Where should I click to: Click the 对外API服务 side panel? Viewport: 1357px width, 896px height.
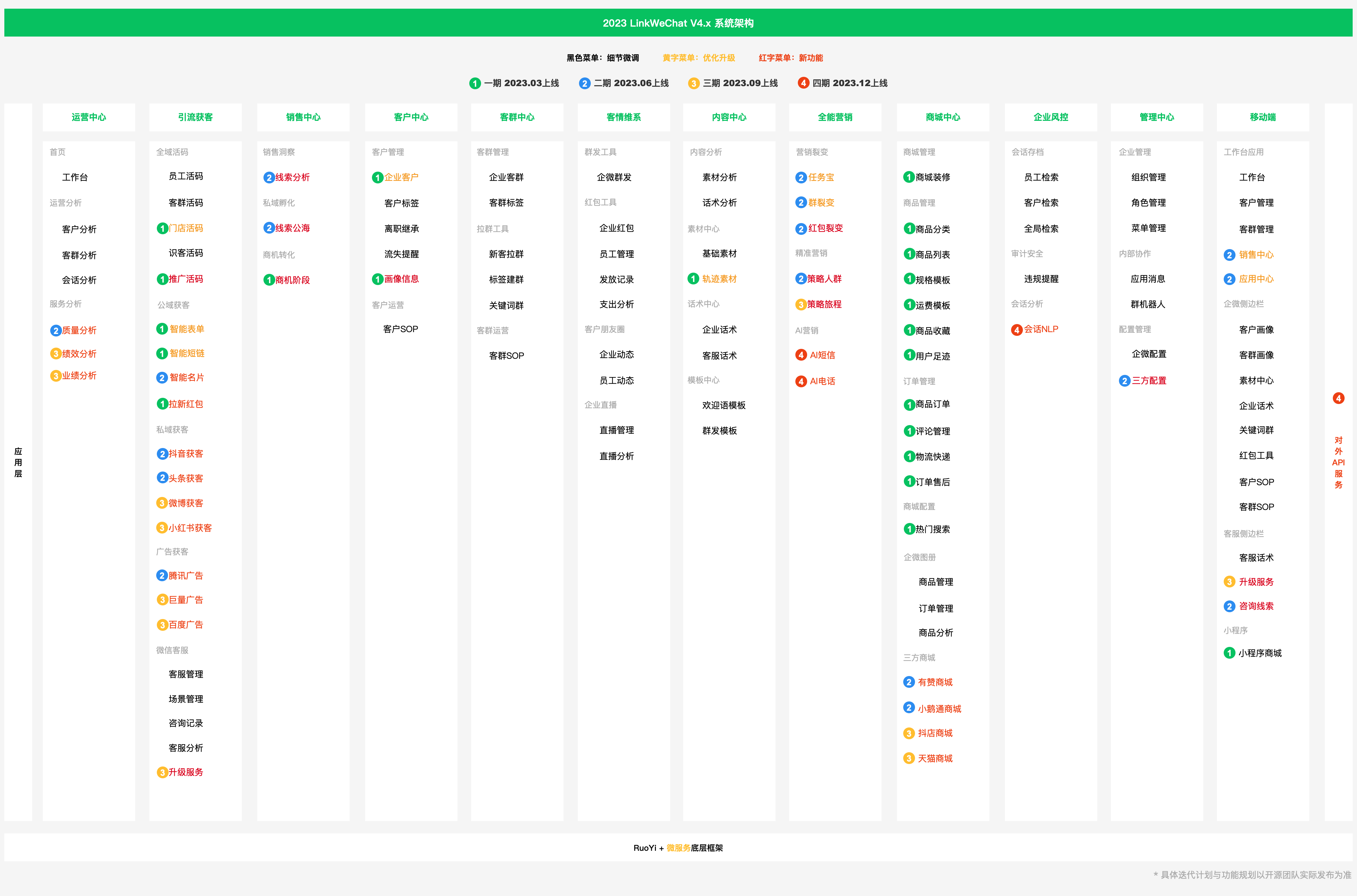(x=1338, y=462)
